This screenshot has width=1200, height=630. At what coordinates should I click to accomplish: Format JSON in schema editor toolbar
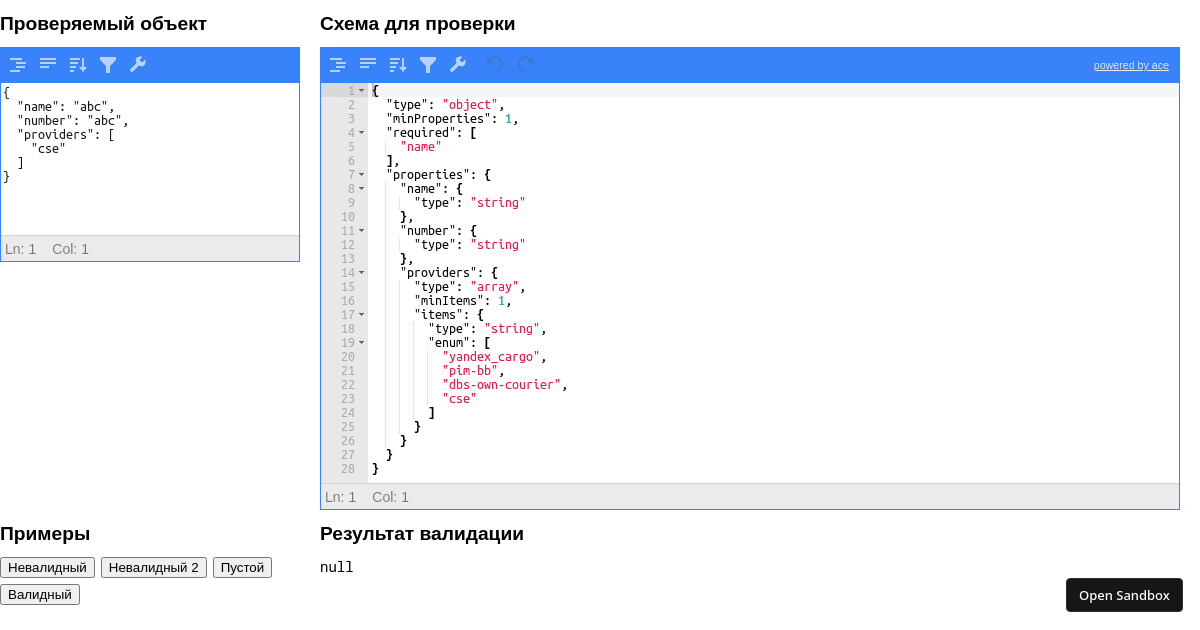(x=338, y=65)
